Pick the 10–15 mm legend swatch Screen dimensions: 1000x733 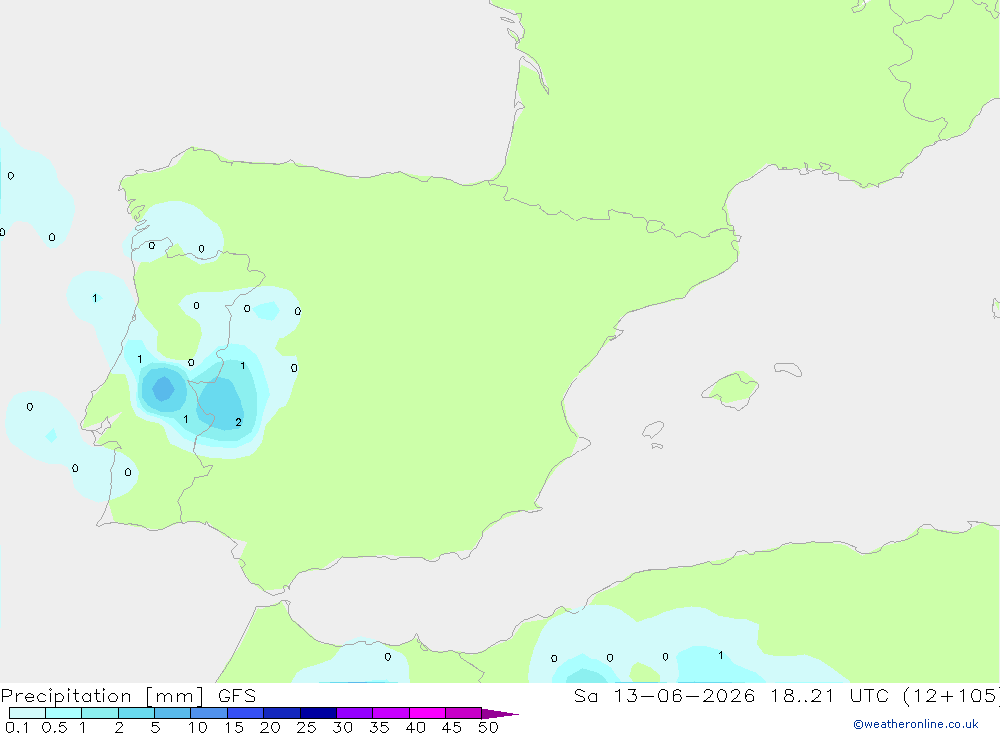pyautogui.click(x=209, y=713)
